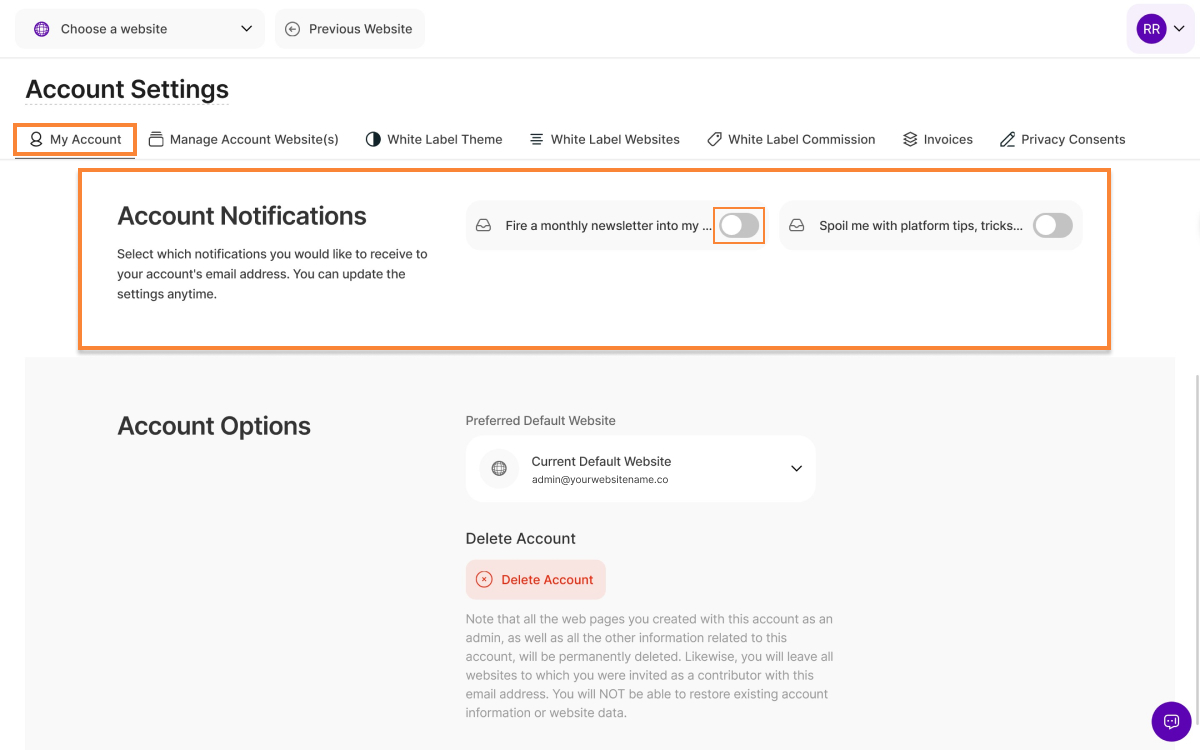Viewport: 1200px width, 750px height.
Task: Open the chat support bubble icon
Action: pyautogui.click(x=1171, y=721)
